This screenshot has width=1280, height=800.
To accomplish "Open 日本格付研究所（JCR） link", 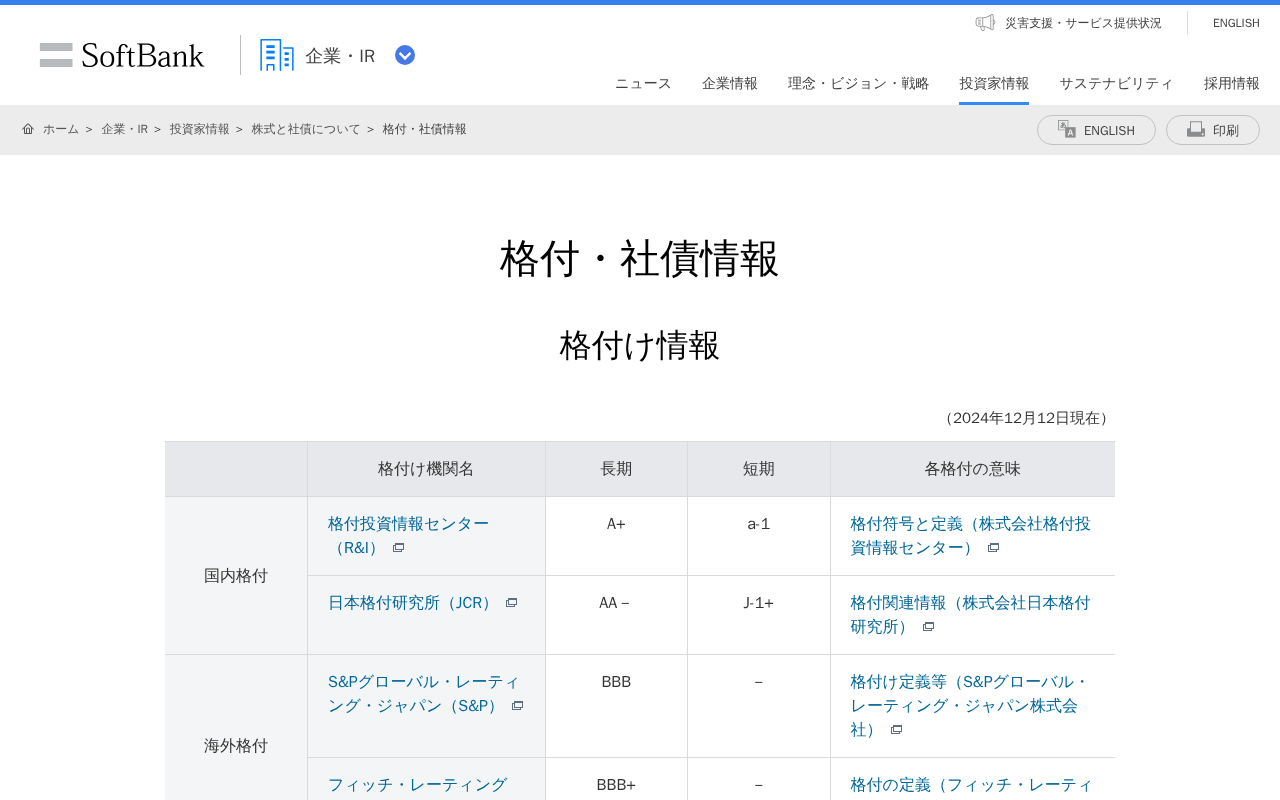I will coord(412,602).
